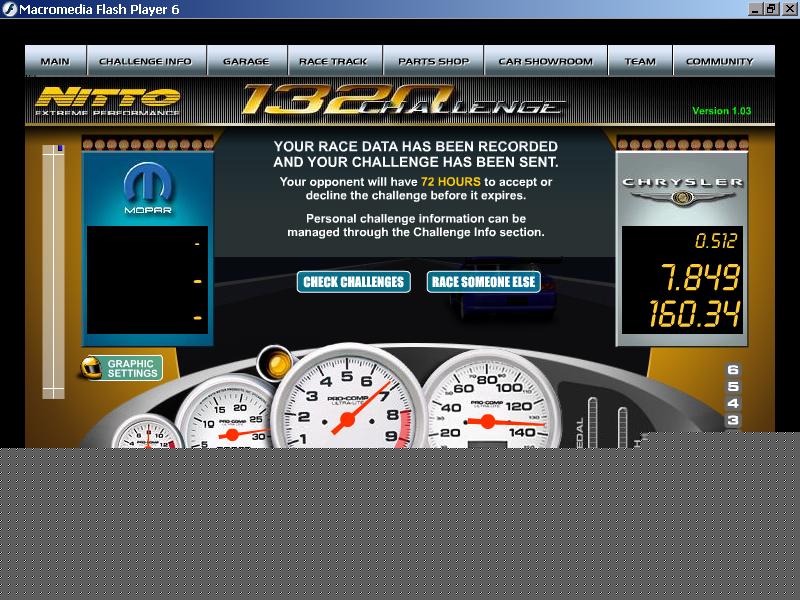Screen dimensions: 800x600
Task: Switch to RACE TRACK tab
Action: (x=335, y=61)
